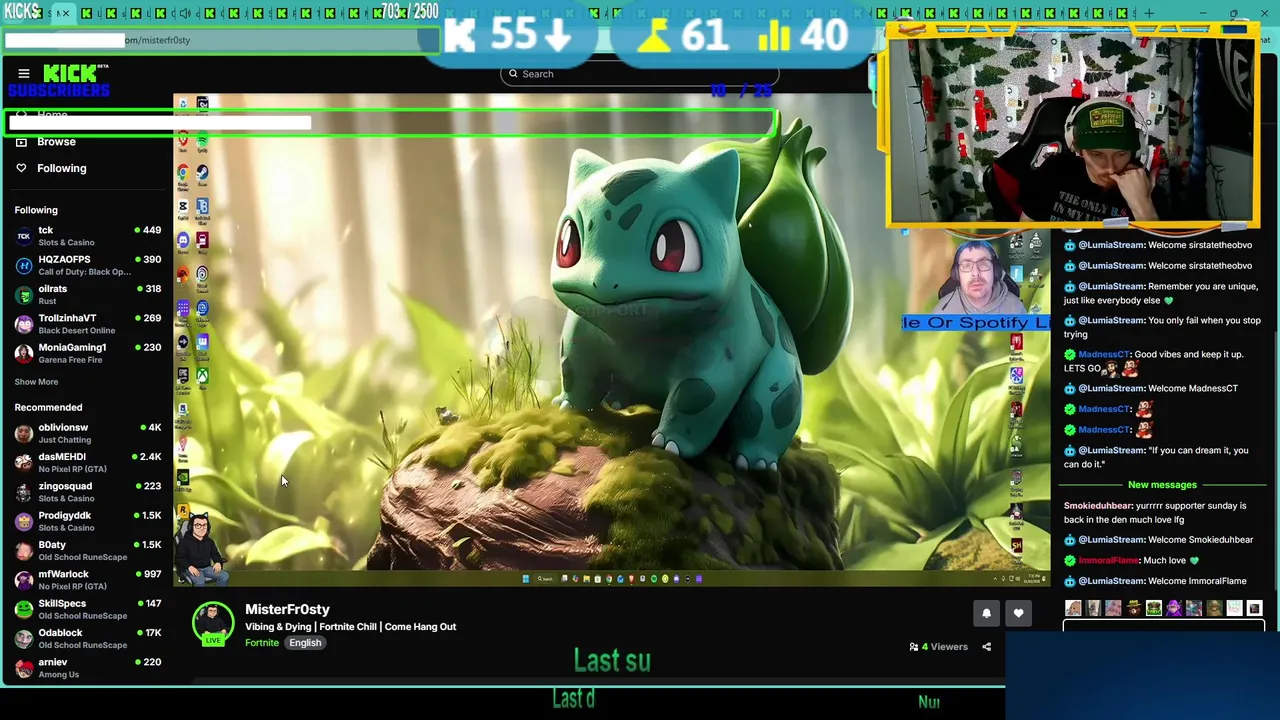Select first emote in chat emote row
Image resolution: width=1280 pixels, height=720 pixels.
pos(1073,608)
